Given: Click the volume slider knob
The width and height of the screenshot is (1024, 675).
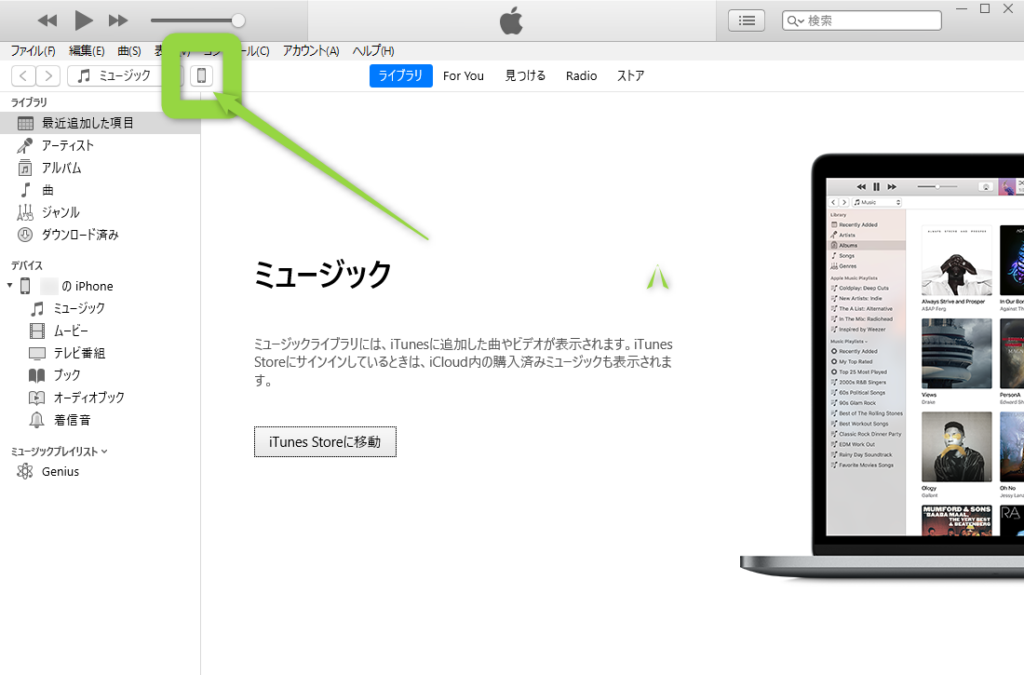Looking at the screenshot, I should pos(238,21).
